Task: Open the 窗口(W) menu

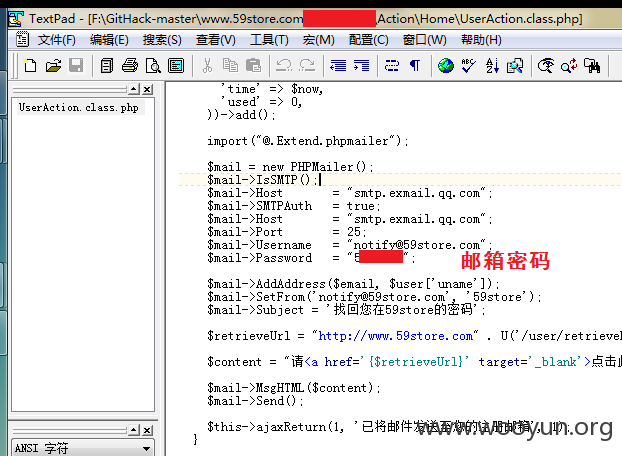Action: pos(424,40)
